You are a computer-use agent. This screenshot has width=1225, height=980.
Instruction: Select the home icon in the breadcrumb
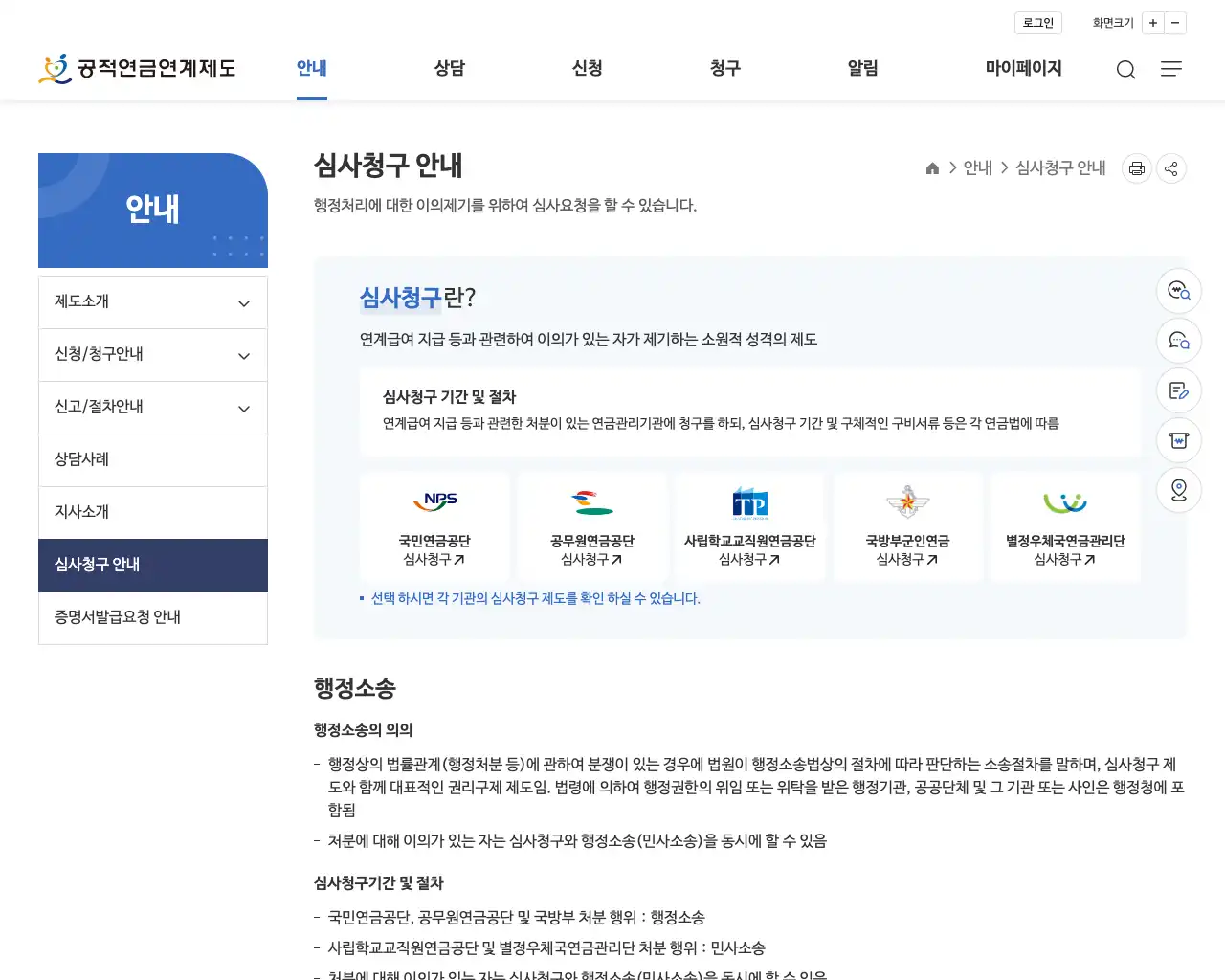tap(932, 167)
